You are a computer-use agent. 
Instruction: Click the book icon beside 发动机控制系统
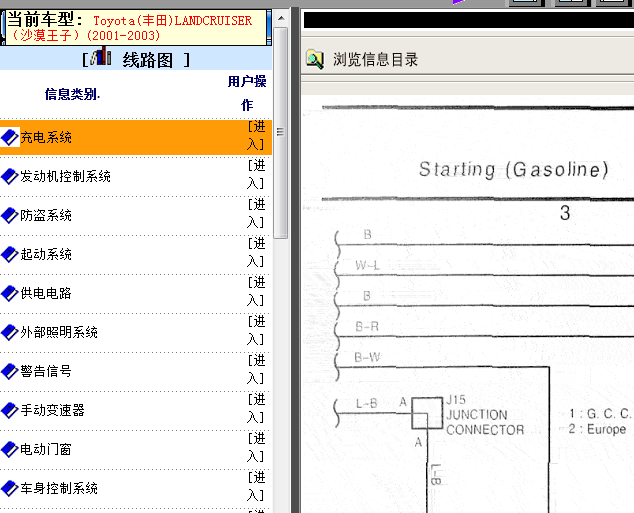(10, 176)
